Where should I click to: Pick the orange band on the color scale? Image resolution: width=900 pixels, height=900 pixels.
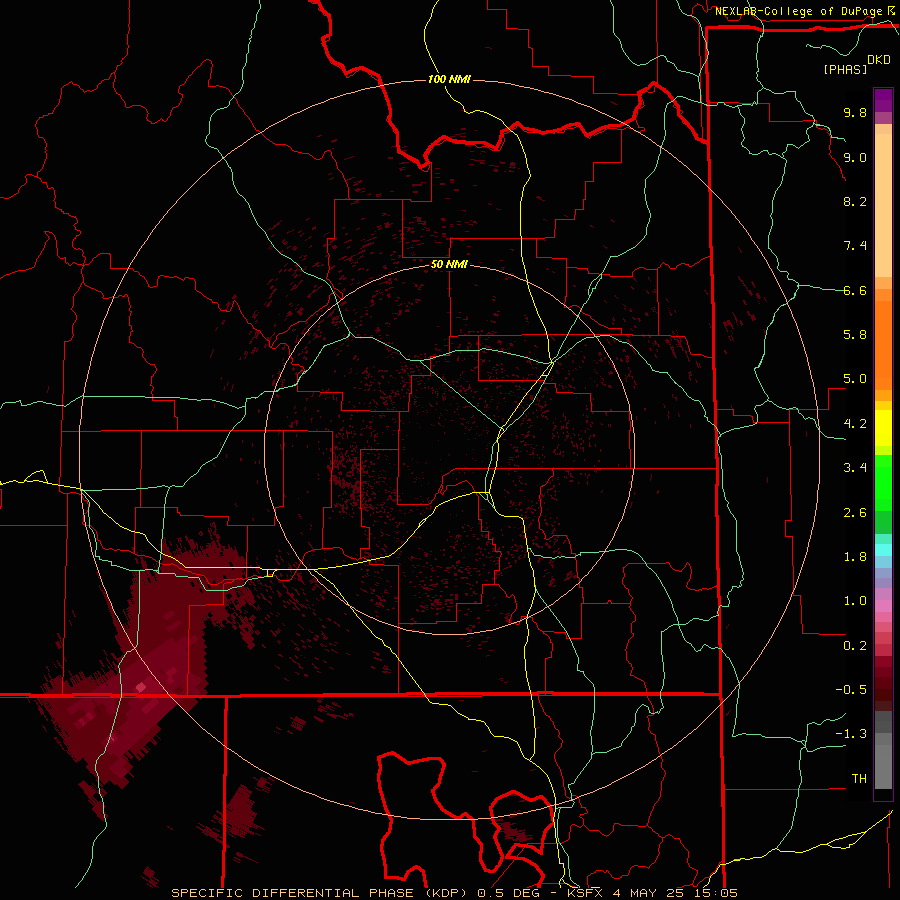coord(883,344)
